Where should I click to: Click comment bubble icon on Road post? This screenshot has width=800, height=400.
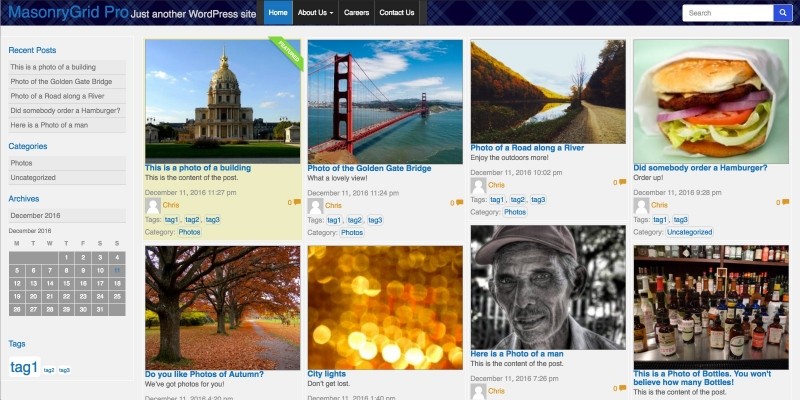coord(622,183)
